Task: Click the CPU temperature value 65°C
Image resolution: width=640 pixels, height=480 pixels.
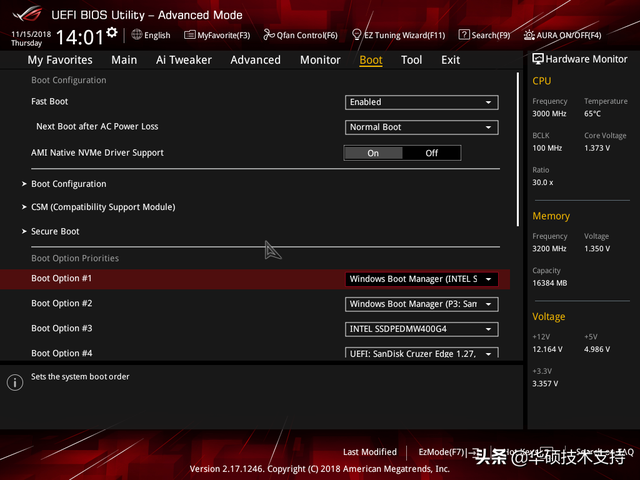Action: (592, 114)
